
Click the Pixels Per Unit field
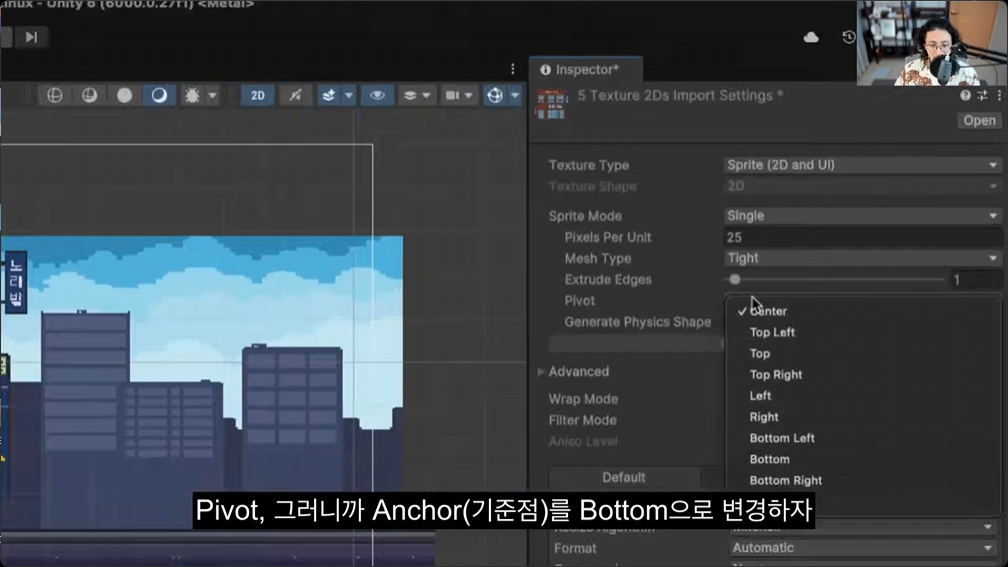[x=862, y=238]
